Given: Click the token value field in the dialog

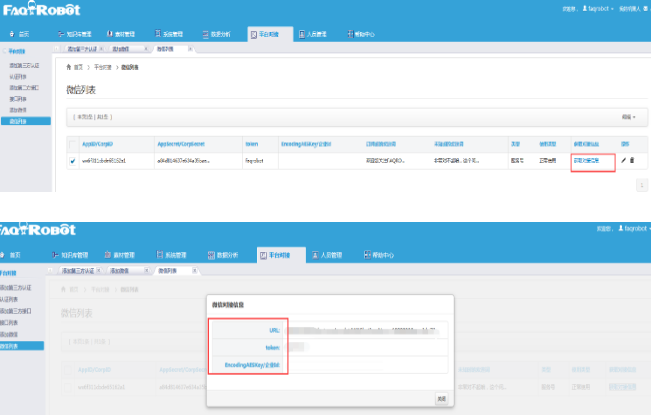Looking at the screenshot, I should [365, 347].
